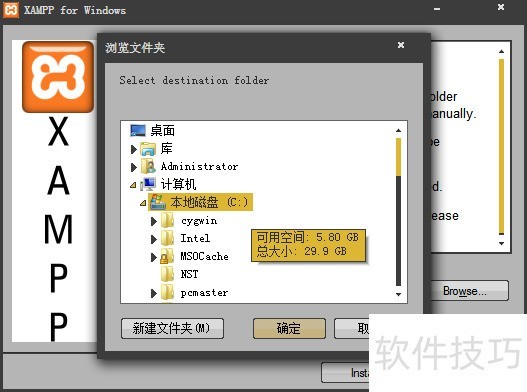Close the XAMPP for Windows window
The image size is (527, 392).
tap(501, 7)
